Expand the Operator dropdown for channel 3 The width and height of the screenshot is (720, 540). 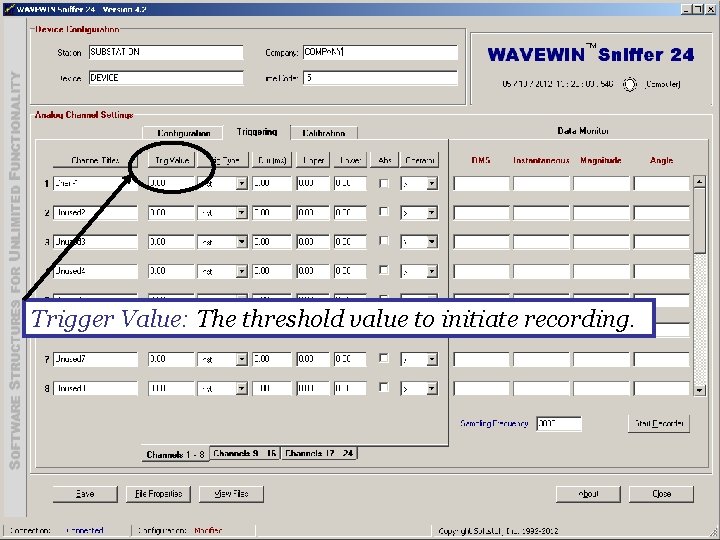432,242
